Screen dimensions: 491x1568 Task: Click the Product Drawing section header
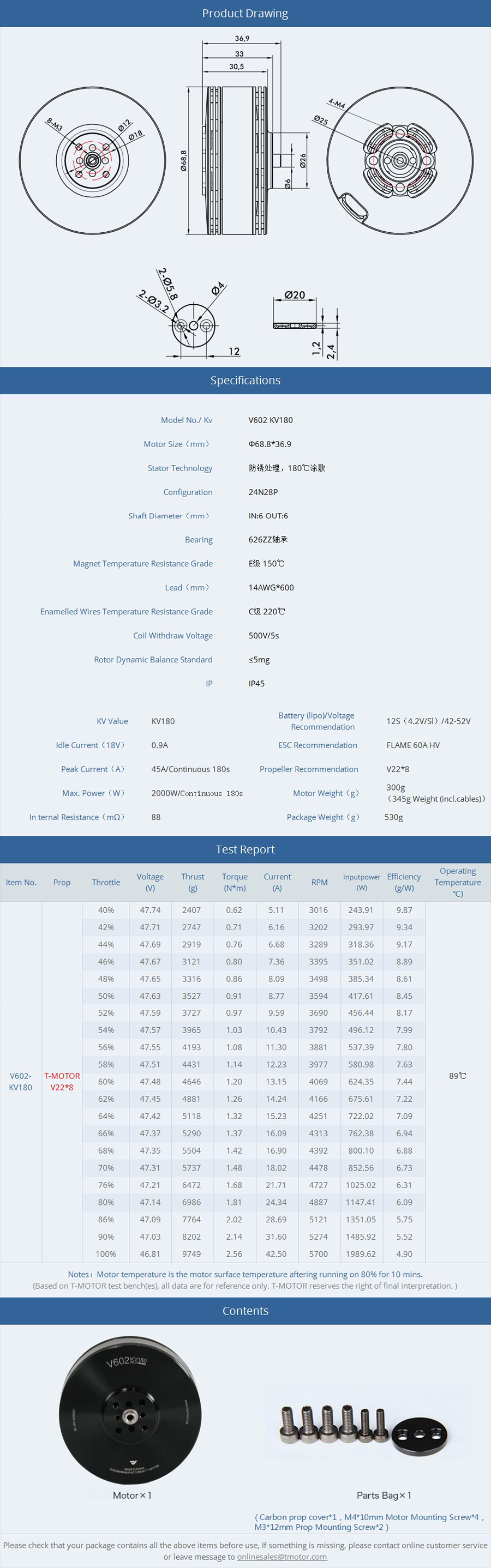click(245, 14)
